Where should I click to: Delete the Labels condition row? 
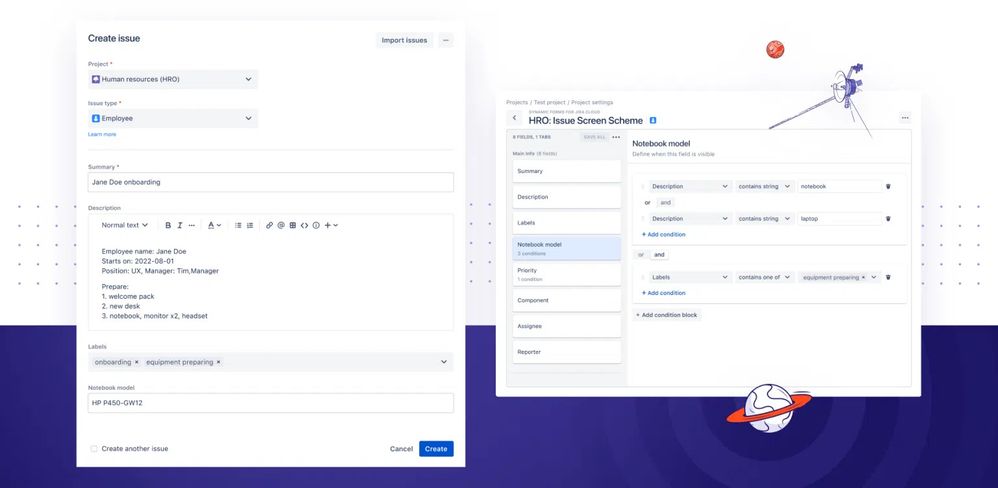tap(889, 277)
